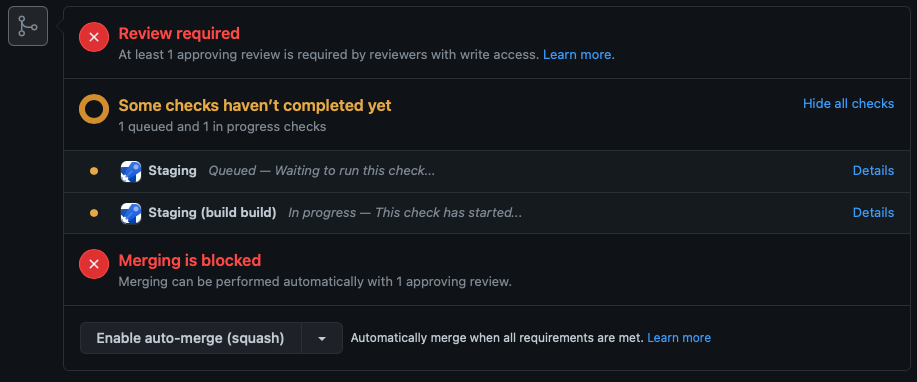Open Details for Staging (build build) check
917x382 pixels.
873,212
